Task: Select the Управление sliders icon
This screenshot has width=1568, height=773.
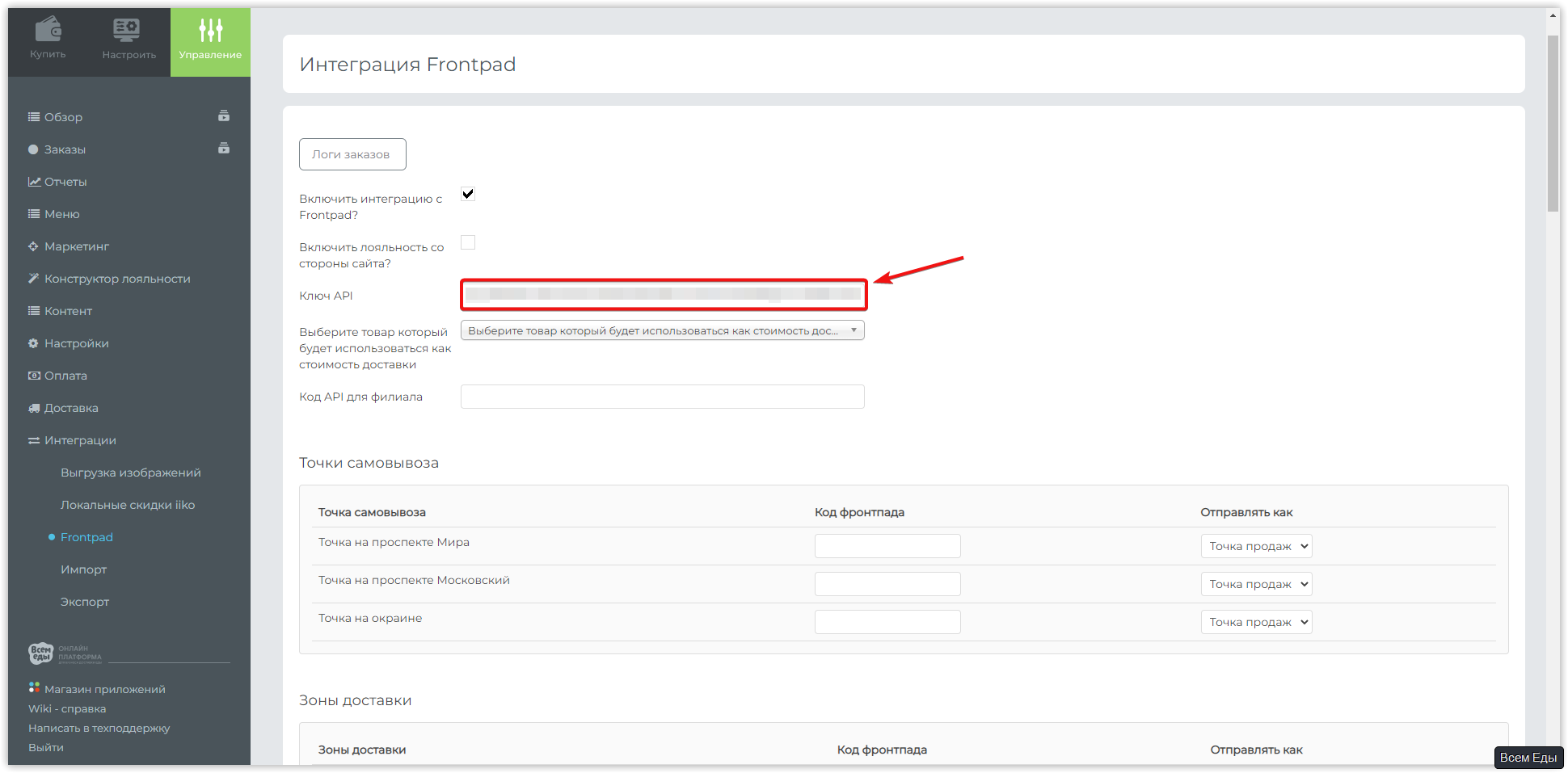Action: click(210, 31)
